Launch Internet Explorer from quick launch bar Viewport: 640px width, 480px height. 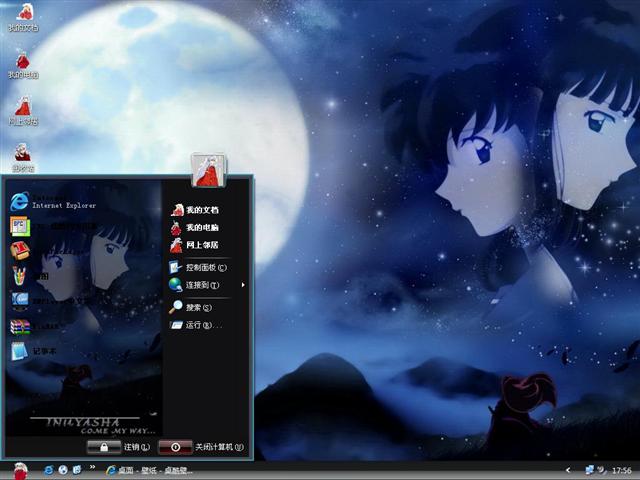pyautogui.click(x=49, y=470)
